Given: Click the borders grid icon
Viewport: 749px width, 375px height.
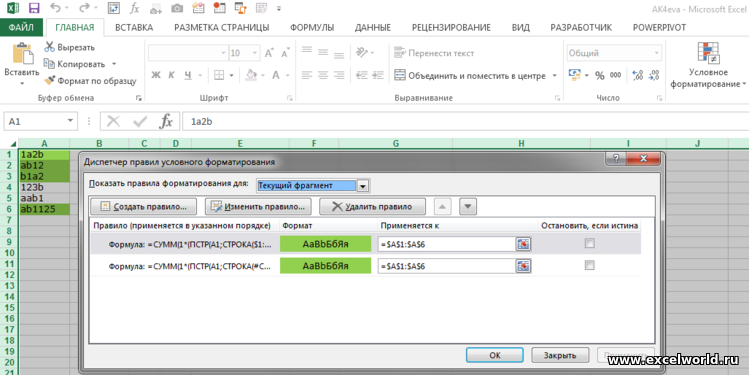Looking at the screenshot, I should coord(219,75).
